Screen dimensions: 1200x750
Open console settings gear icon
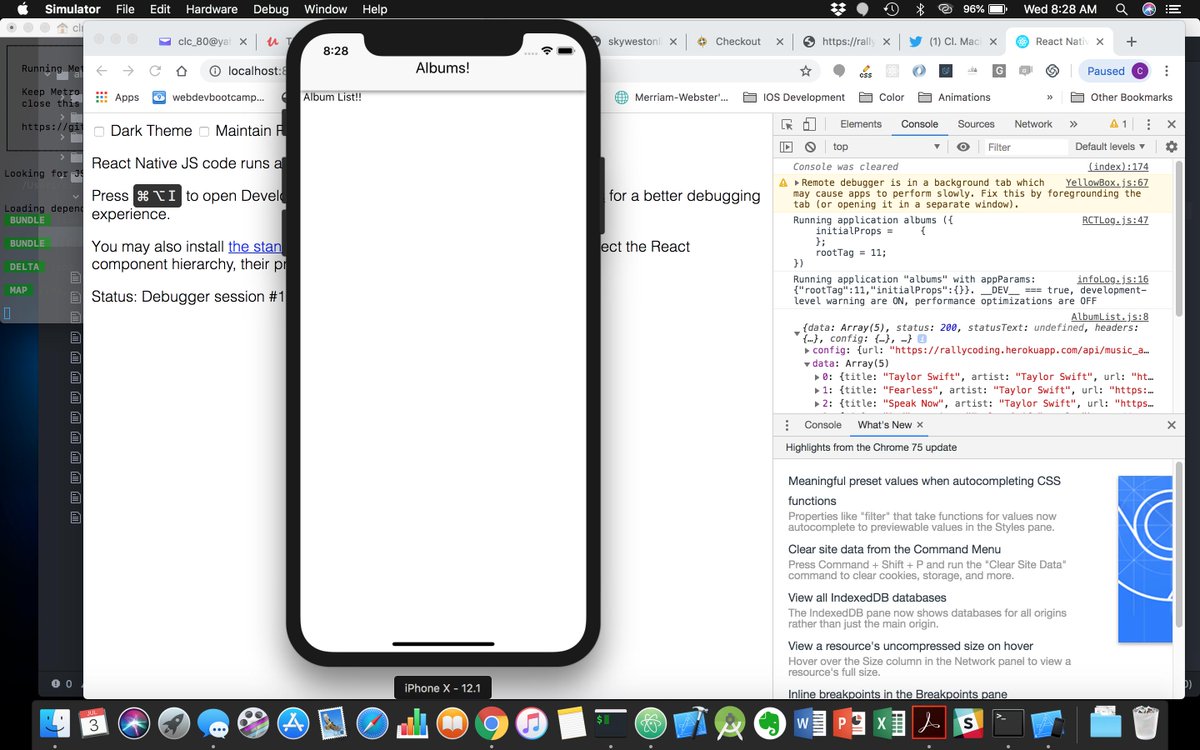pos(1171,147)
